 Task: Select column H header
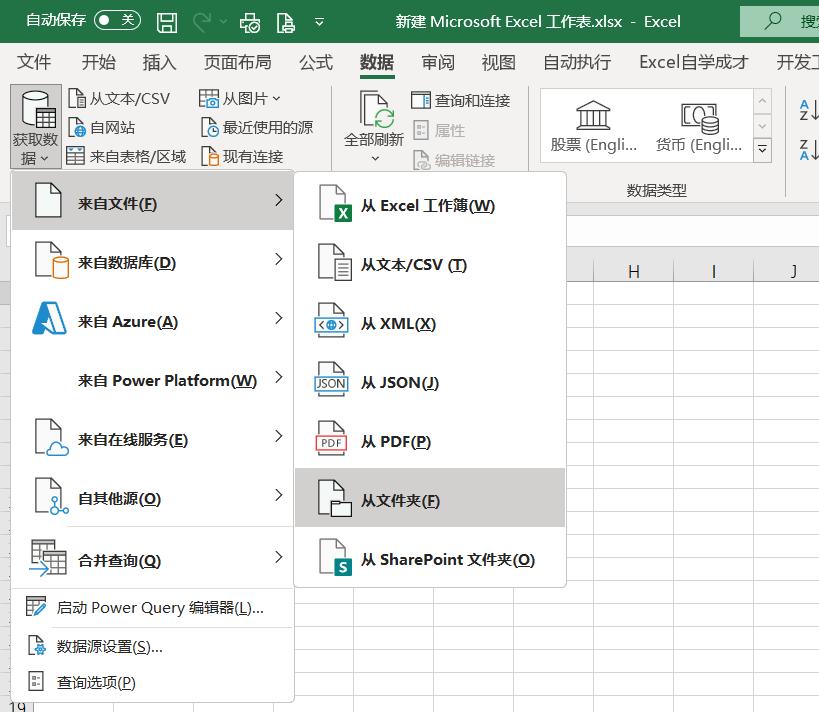point(634,271)
